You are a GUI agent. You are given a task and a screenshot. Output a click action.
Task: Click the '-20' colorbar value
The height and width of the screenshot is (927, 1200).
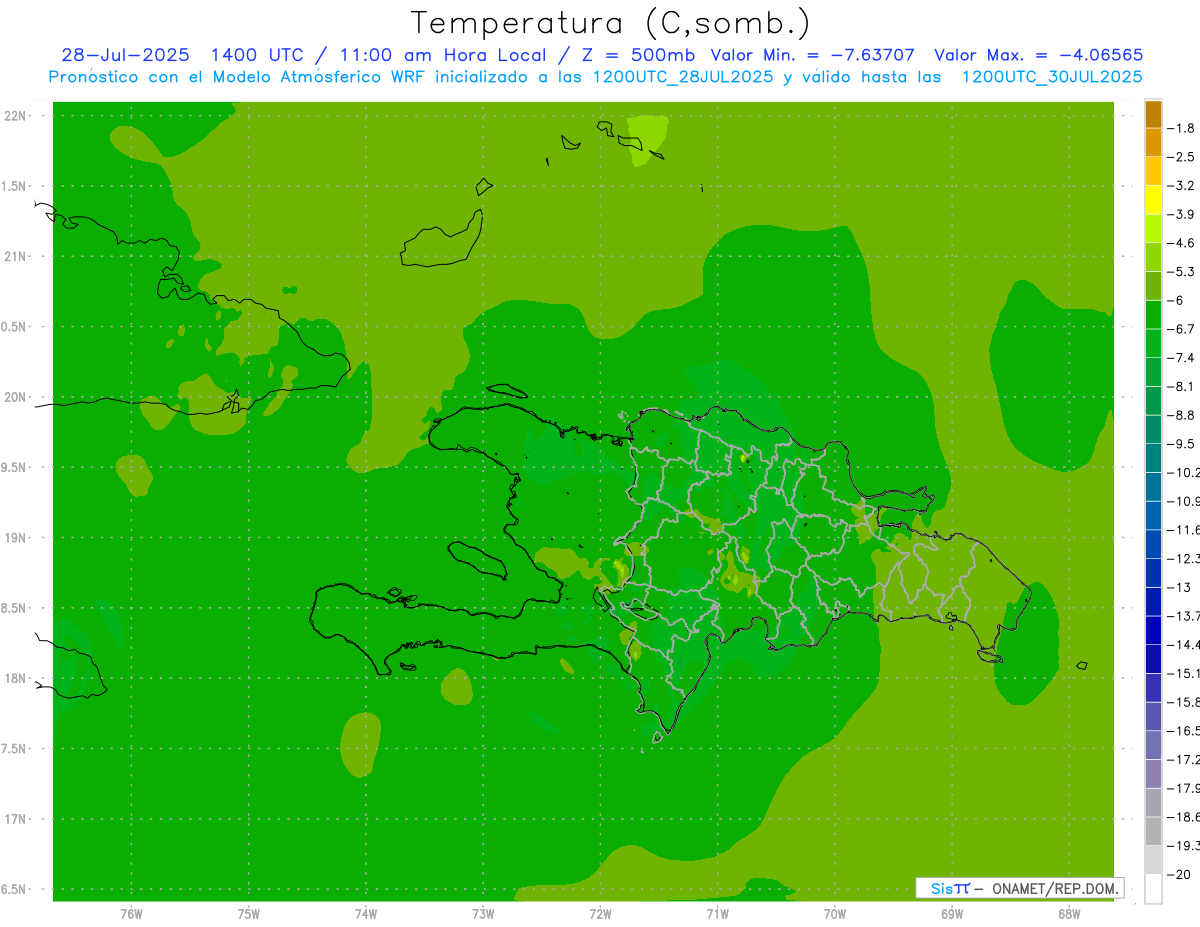pos(1179,875)
